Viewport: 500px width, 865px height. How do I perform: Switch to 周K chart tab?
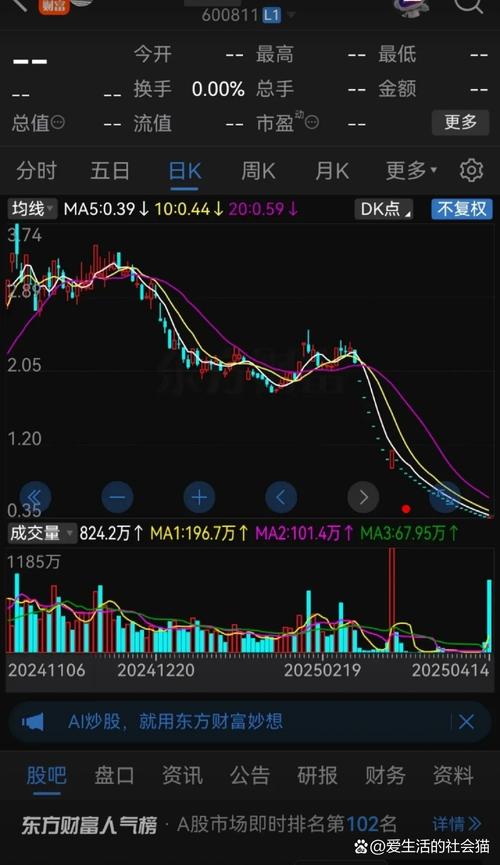pos(258,171)
